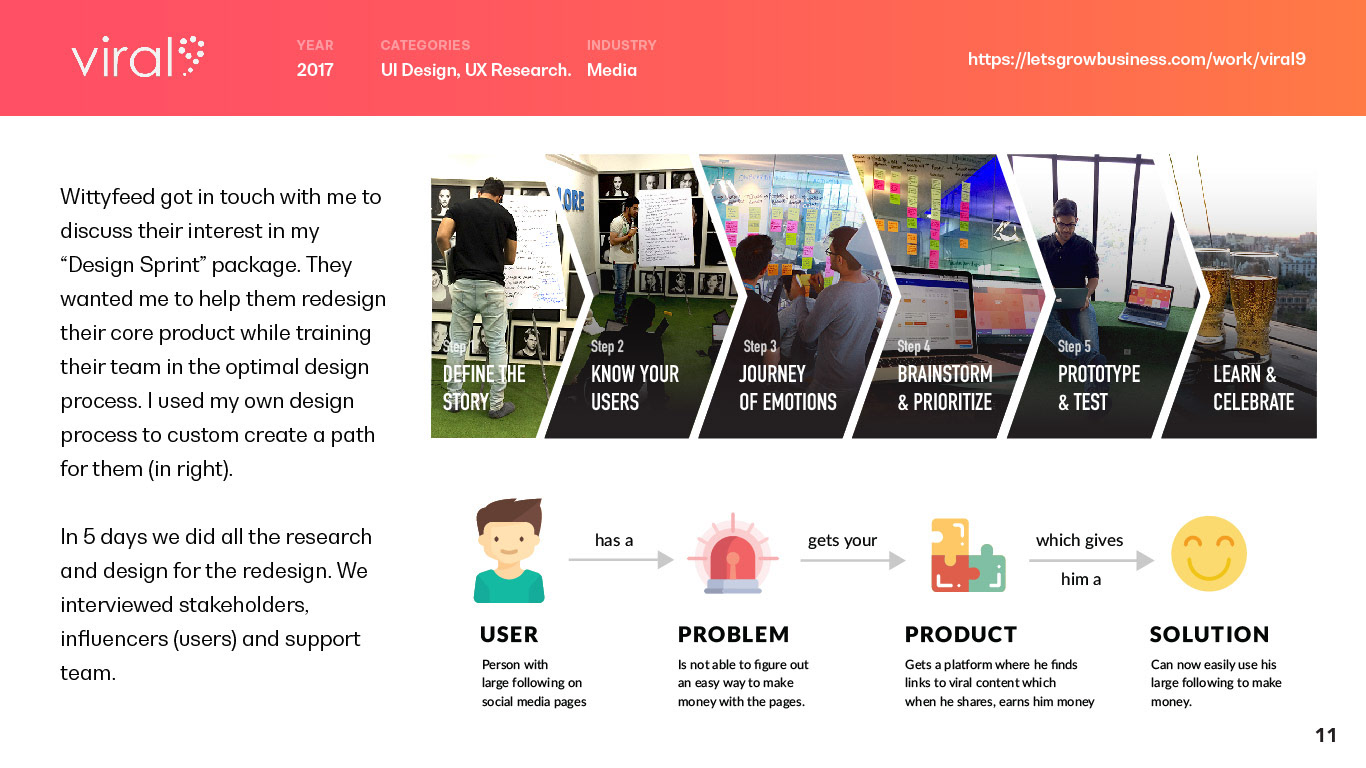This screenshot has height=768, width=1366.
Task: Open the letsgrowbusiness.com/work/viral9 link
Action: click(x=1137, y=59)
